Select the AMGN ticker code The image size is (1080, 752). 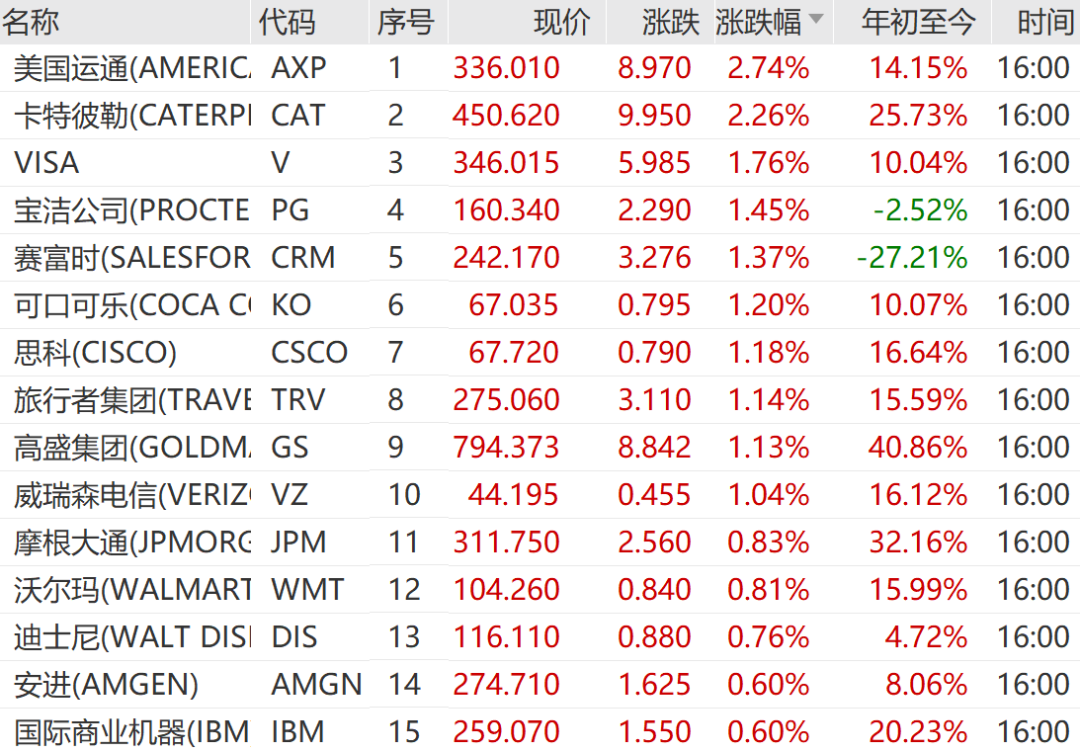pos(316,684)
